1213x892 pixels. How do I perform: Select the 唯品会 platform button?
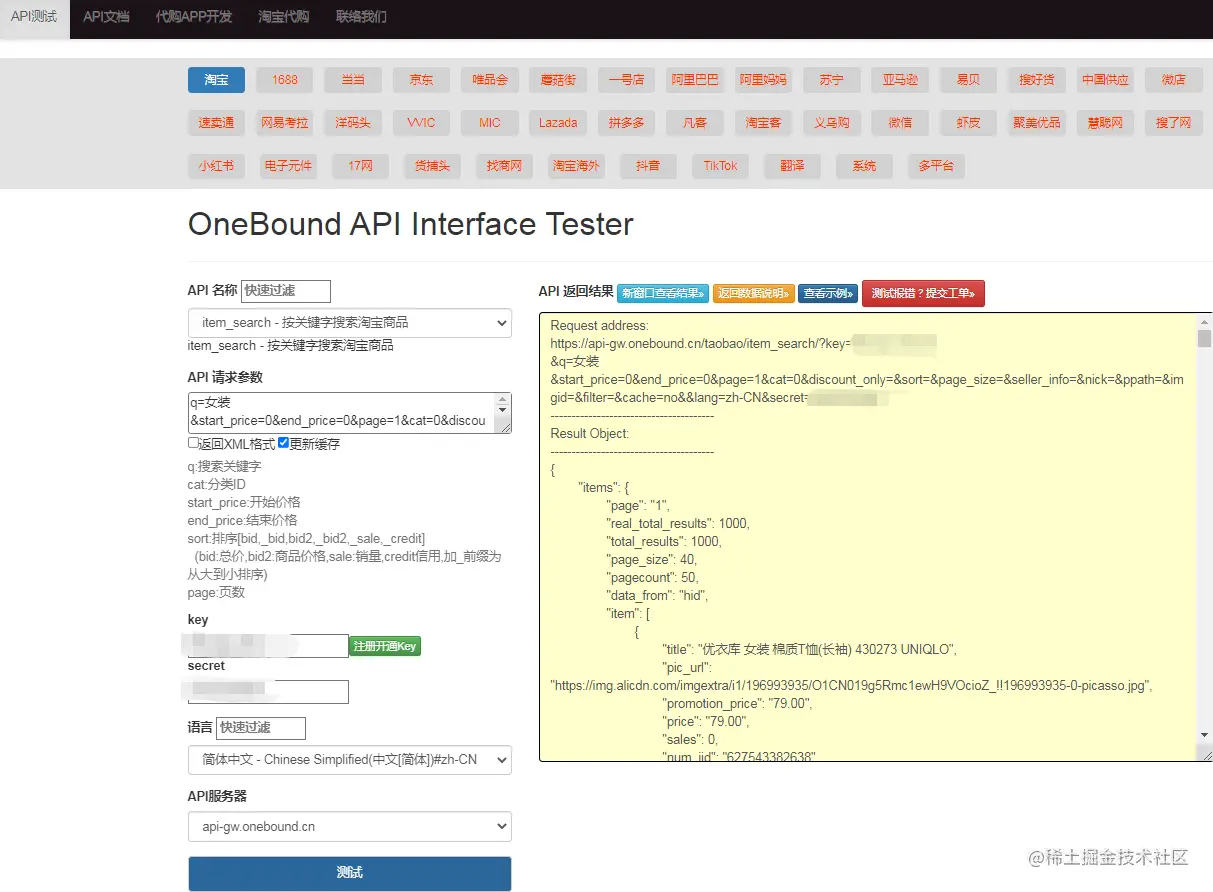[x=490, y=80]
